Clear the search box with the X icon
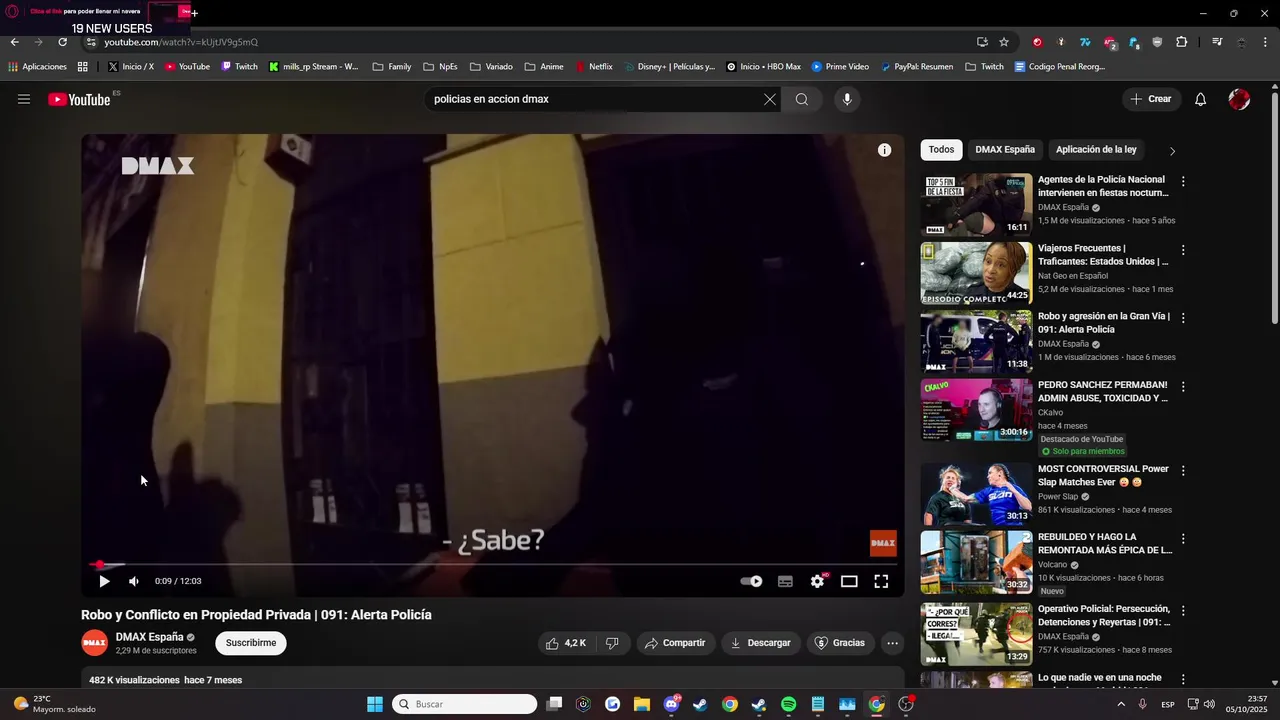The height and width of the screenshot is (720, 1280). pos(769,99)
